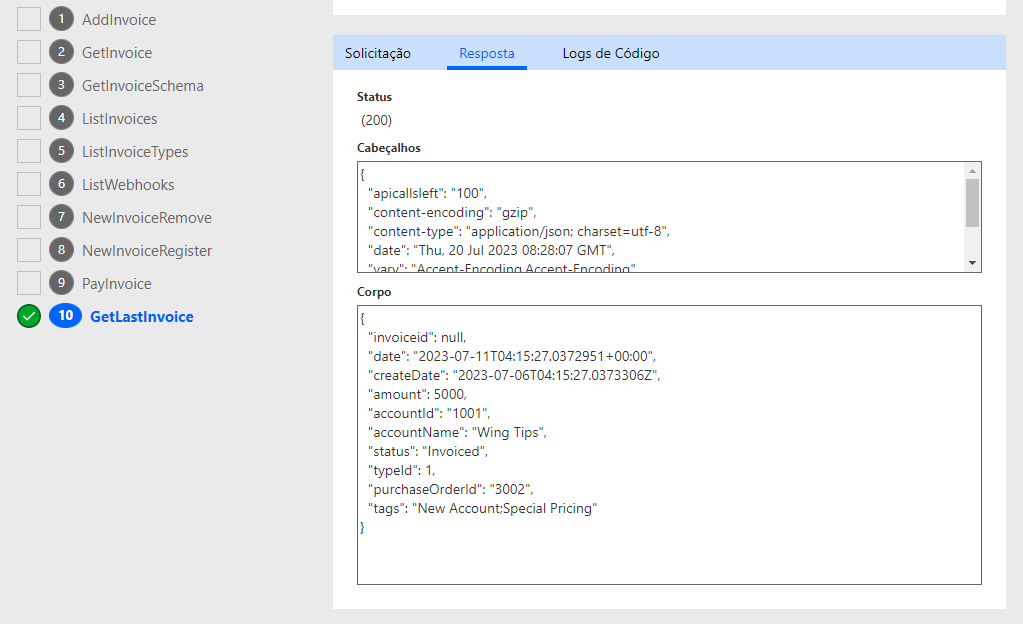Screen dimensions: 1023x624
Task: Switch to the Solicitação tab
Action: pyautogui.click(x=378, y=53)
